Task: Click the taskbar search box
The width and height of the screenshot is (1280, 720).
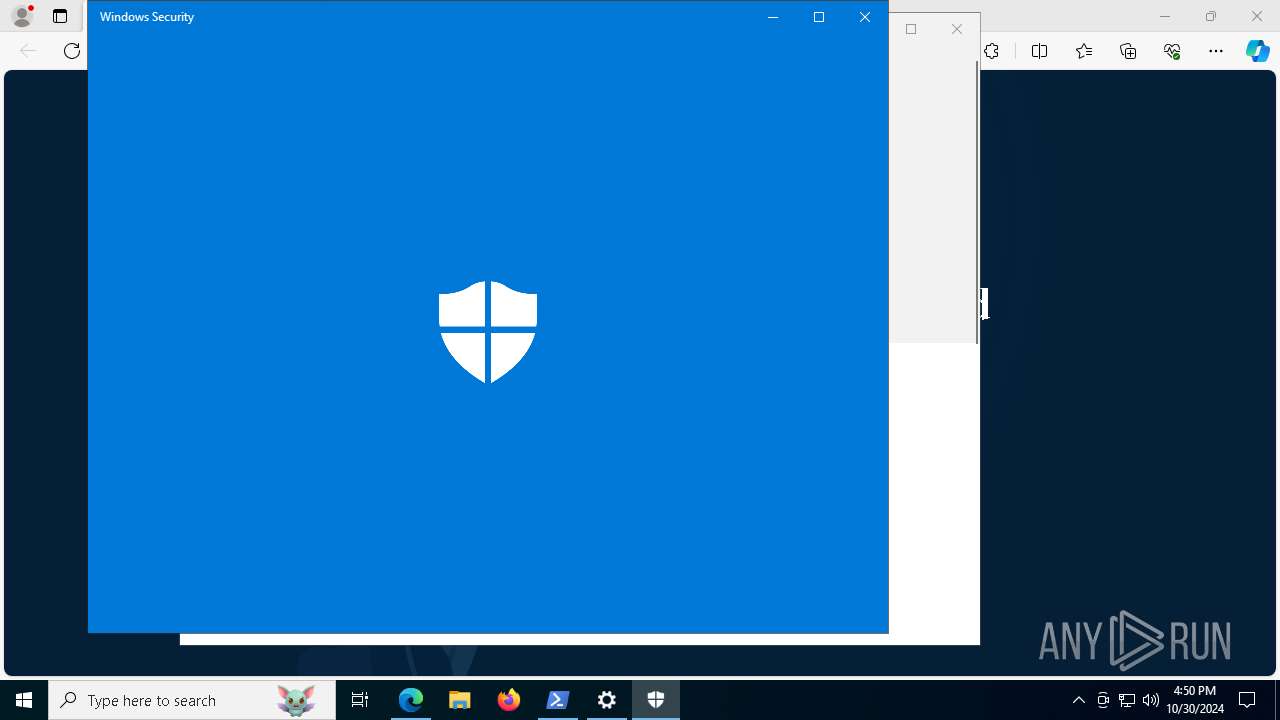Action: point(192,700)
